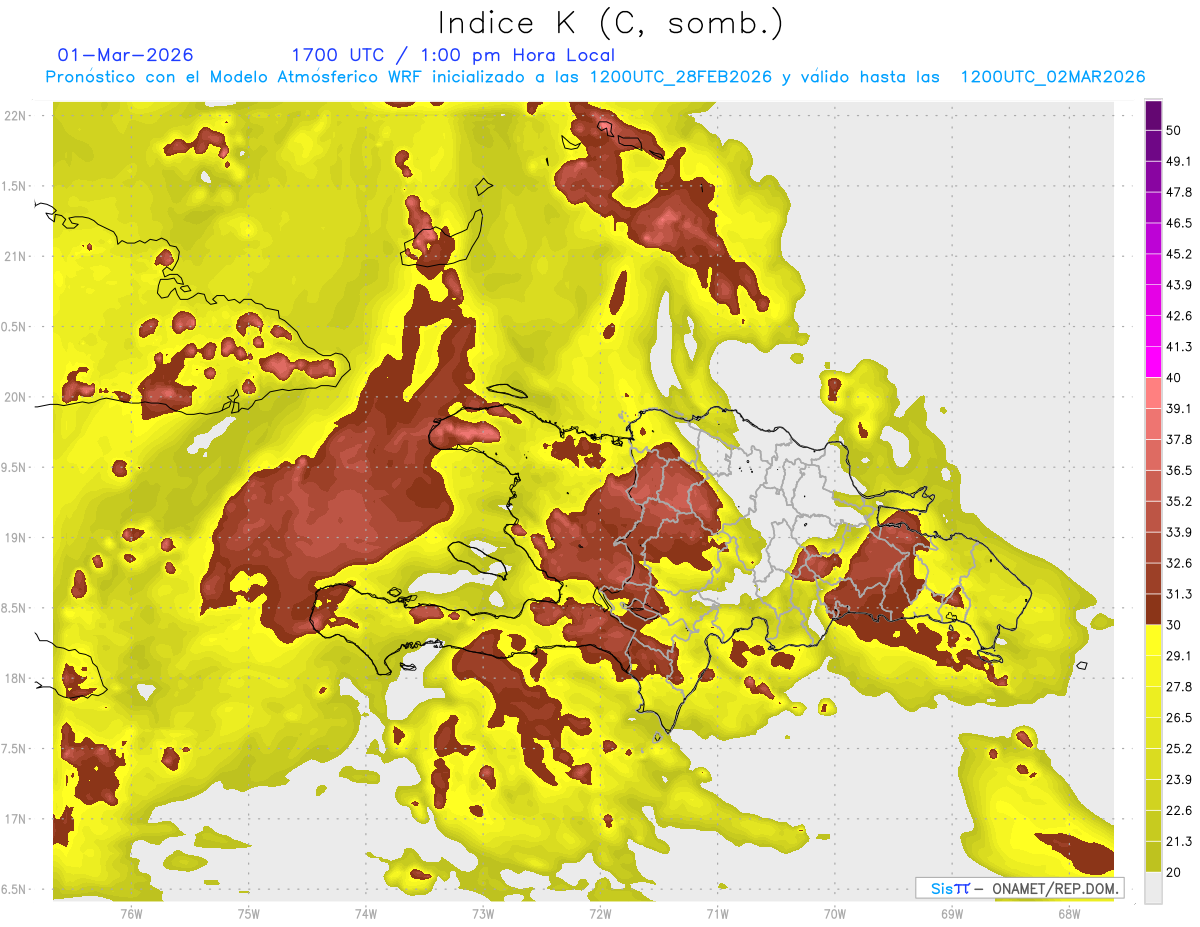Click the colorbar value "32.6"

[1179, 563]
